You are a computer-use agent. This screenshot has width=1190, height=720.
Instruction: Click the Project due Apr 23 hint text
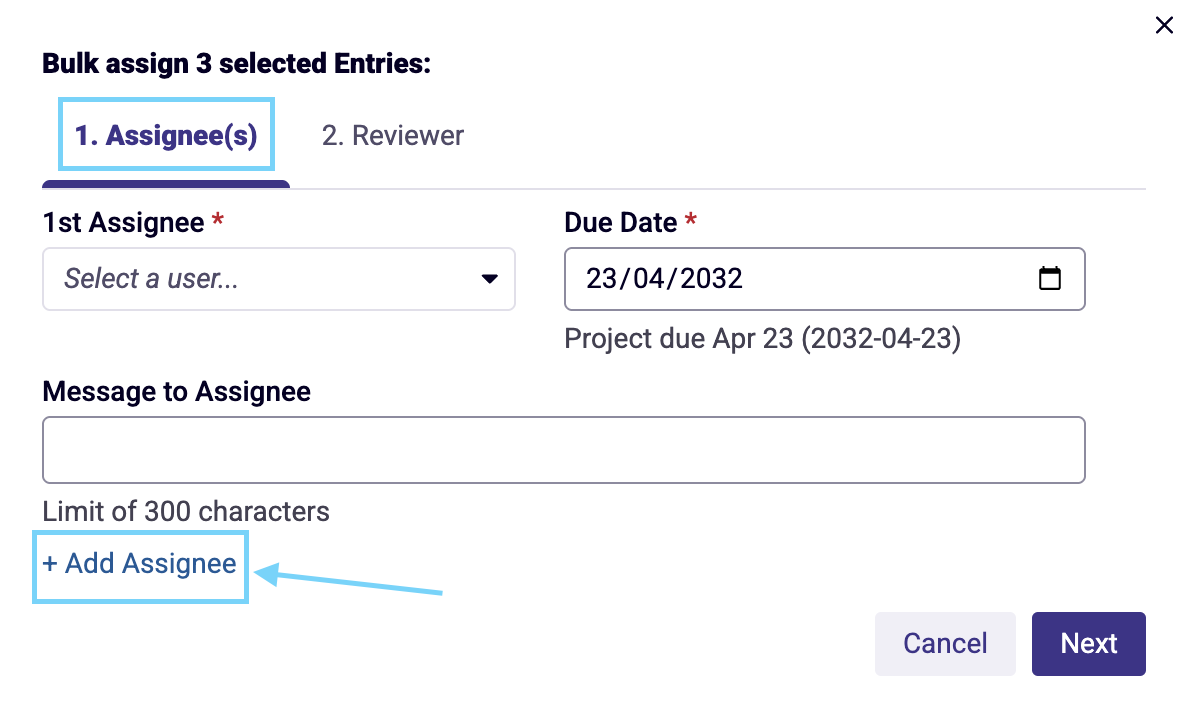(762, 338)
